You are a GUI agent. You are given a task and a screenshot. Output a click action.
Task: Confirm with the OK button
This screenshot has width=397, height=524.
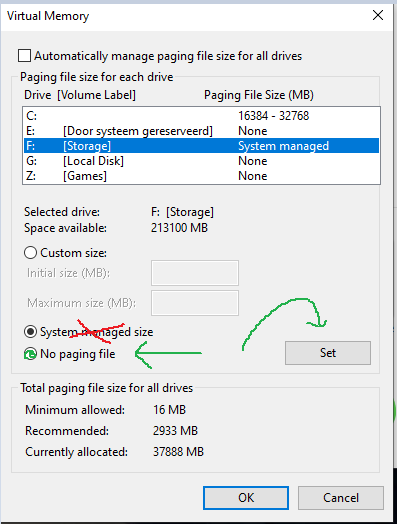(x=246, y=498)
